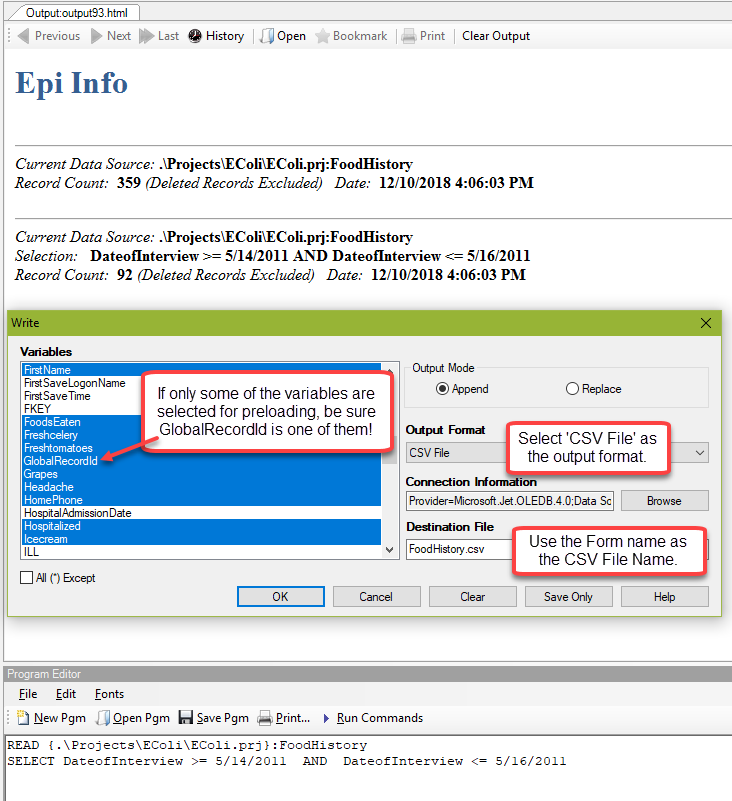Click OK in Write dialog
This screenshot has height=801, width=732.
point(280,597)
